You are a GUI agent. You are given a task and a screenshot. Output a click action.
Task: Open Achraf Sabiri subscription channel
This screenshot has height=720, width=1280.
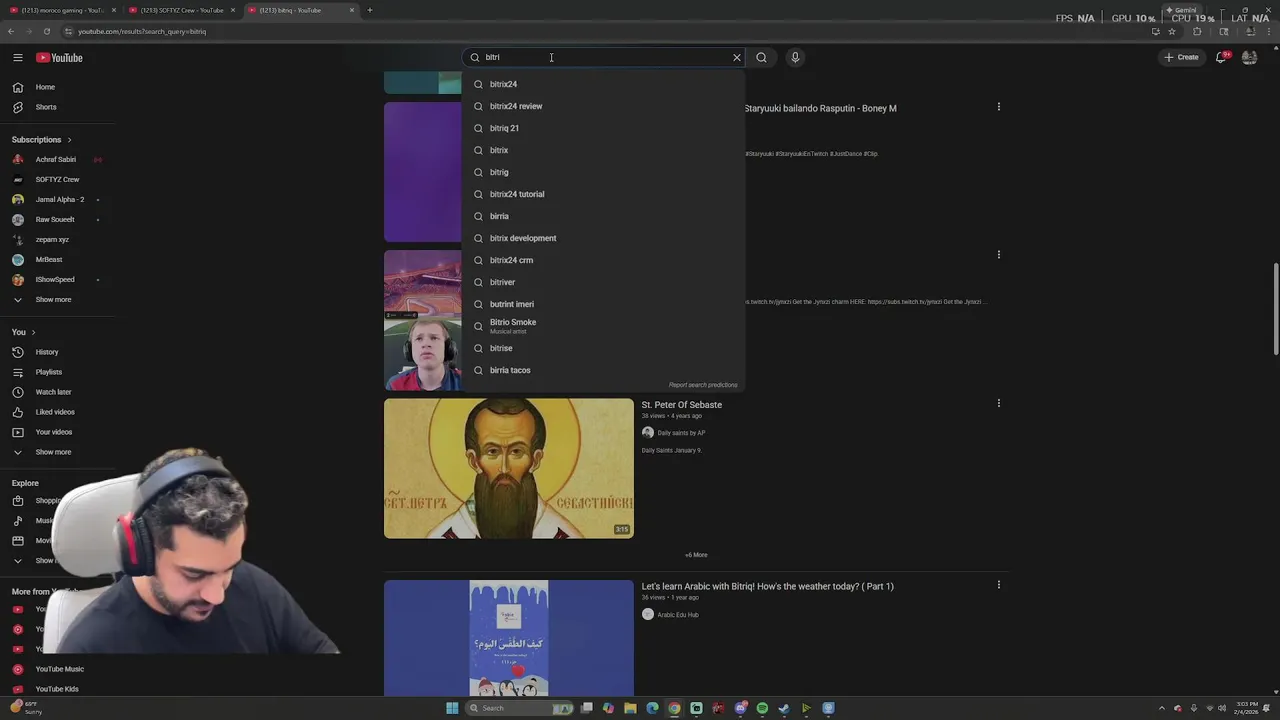point(55,160)
